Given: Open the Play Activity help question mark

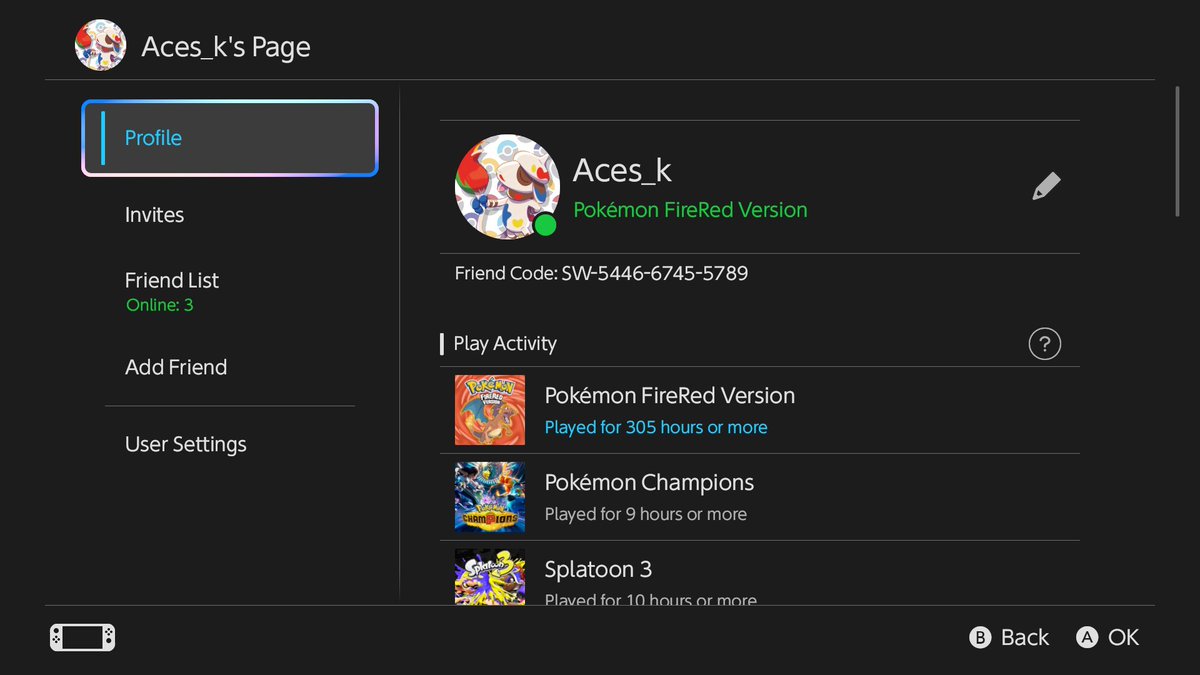Looking at the screenshot, I should [1044, 344].
